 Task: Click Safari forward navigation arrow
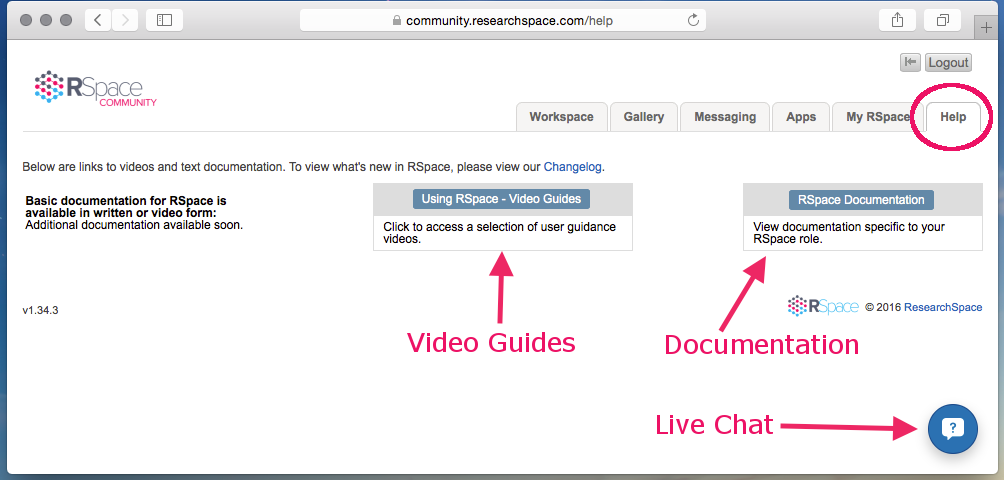point(125,20)
